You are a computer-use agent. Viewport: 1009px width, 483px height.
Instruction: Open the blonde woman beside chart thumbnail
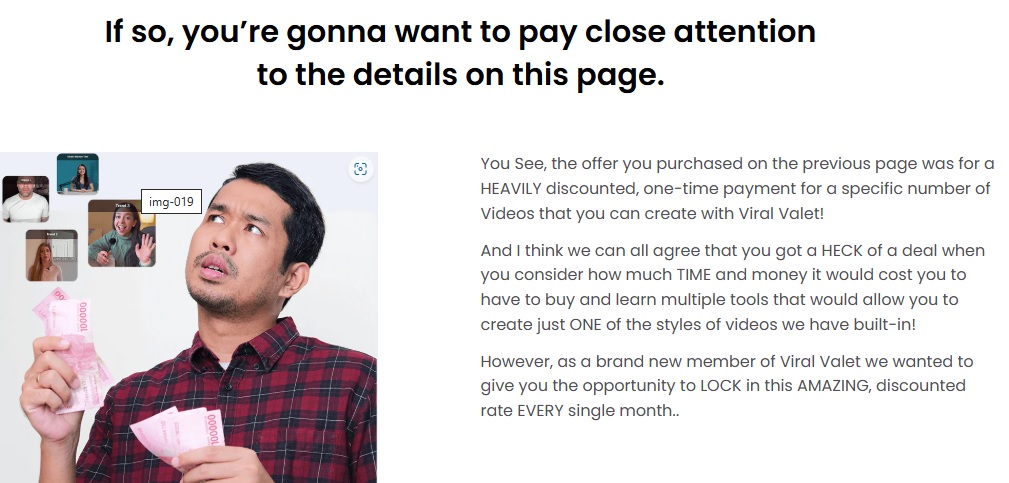51,255
